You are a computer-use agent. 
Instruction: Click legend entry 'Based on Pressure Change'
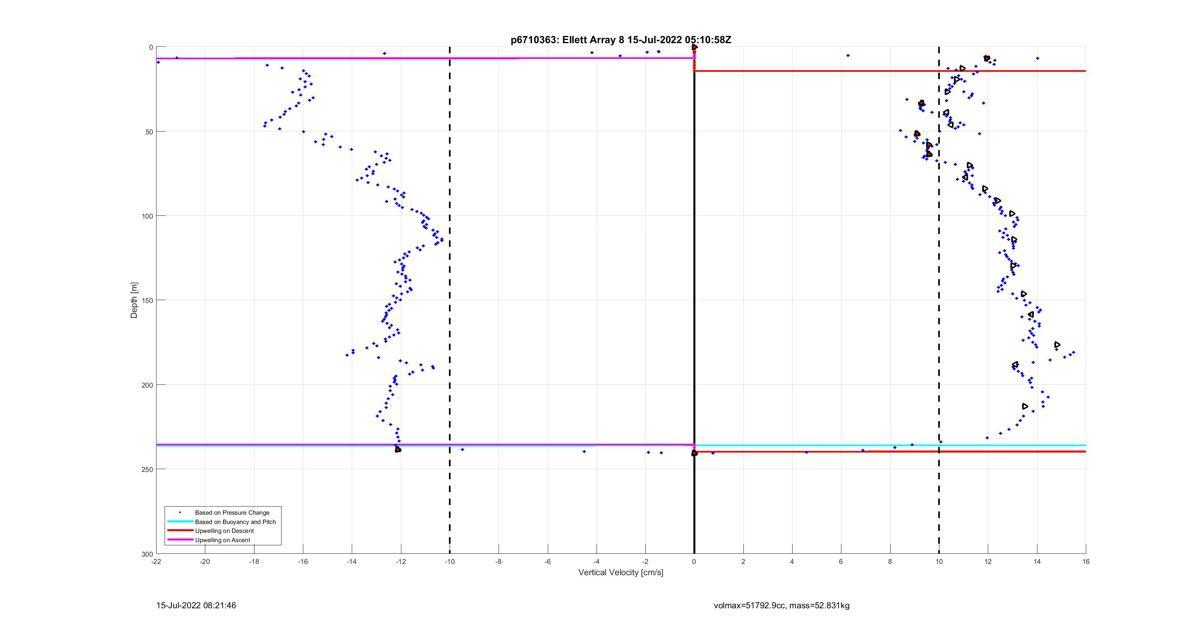[232, 512]
